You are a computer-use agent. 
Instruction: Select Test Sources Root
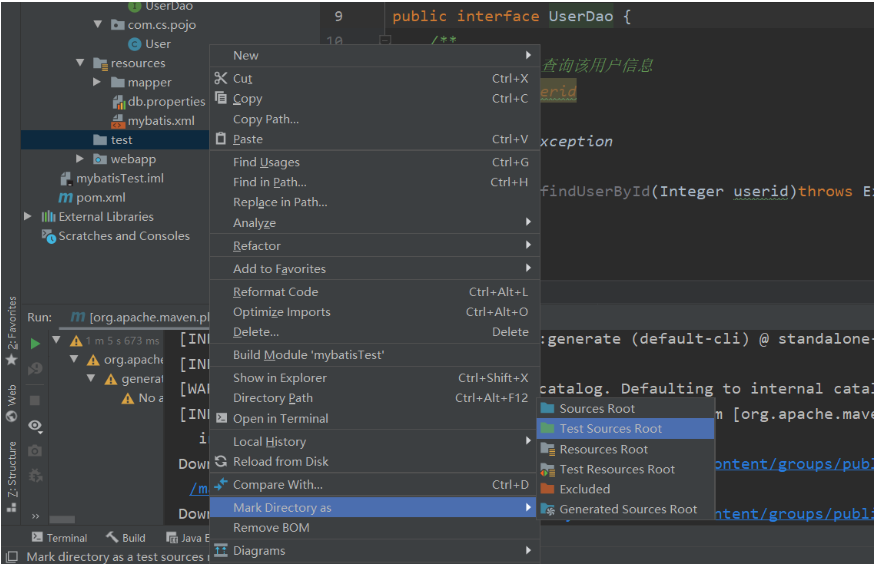(x=625, y=428)
